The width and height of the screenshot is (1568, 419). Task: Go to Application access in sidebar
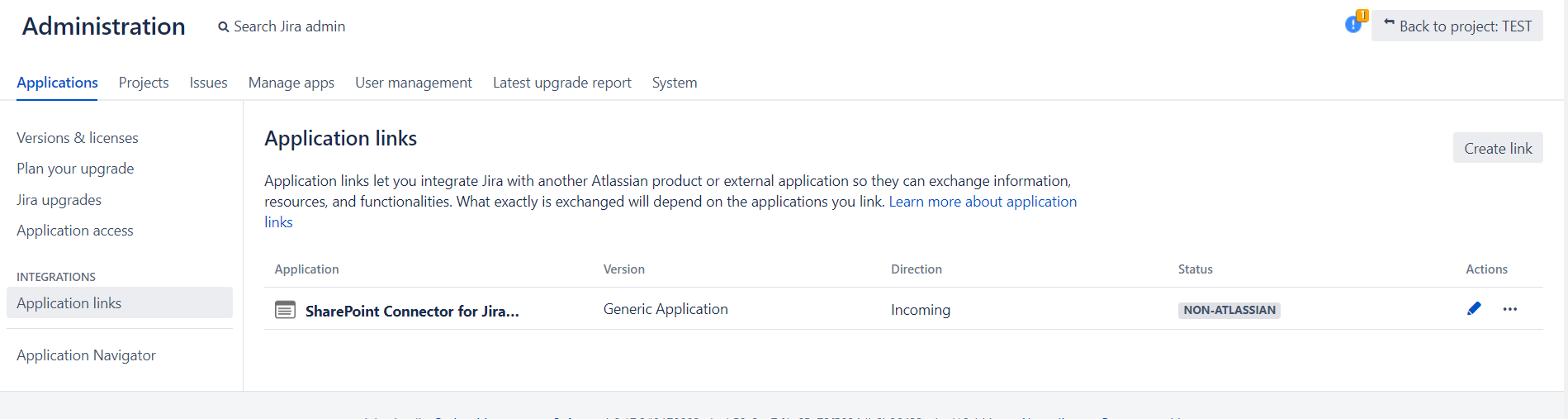pyautogui.click(x=75, y=231)
